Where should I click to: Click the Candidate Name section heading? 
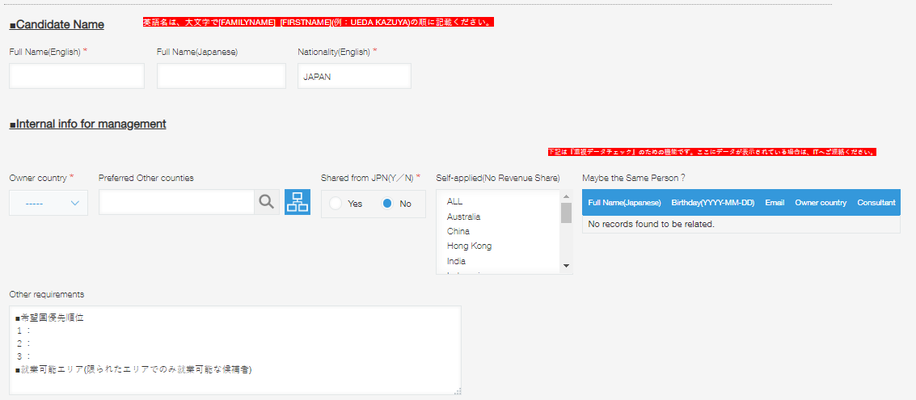[57, 25]
